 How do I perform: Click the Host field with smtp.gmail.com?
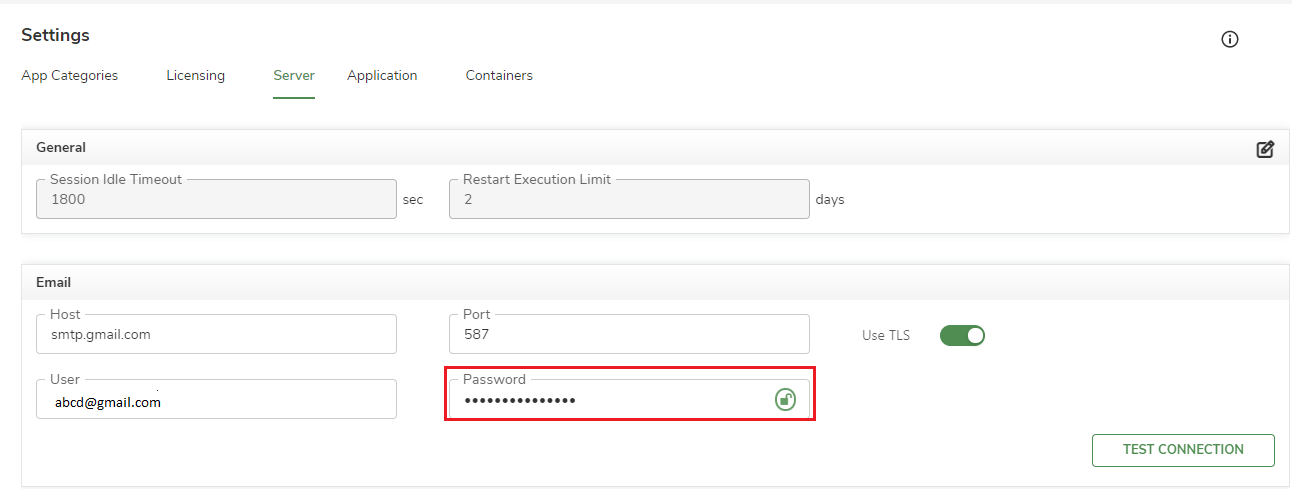pyautogui.click(x=216, y=335)
